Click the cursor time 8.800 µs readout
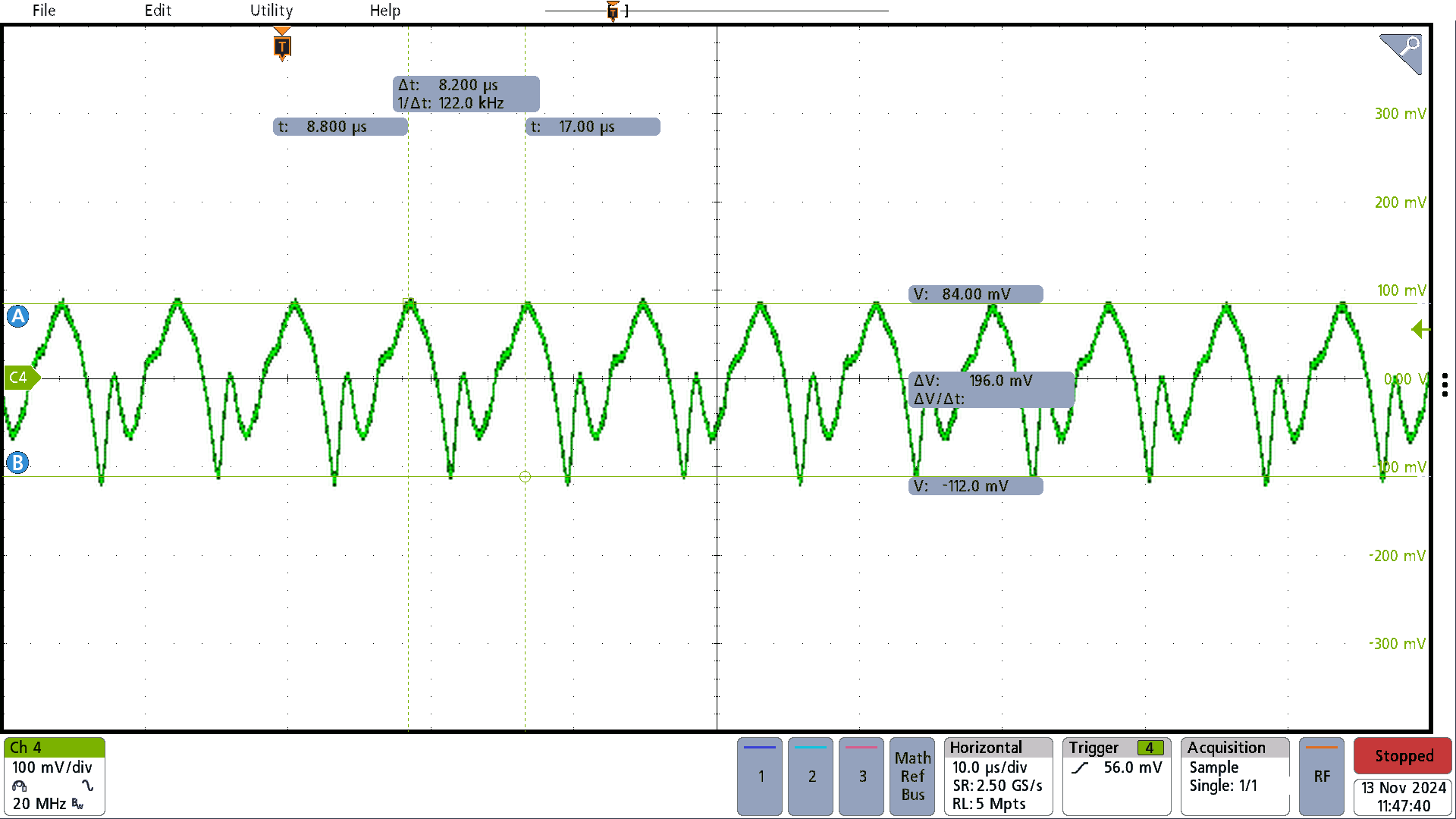1456x819 pixels. (x=340, y=127)
